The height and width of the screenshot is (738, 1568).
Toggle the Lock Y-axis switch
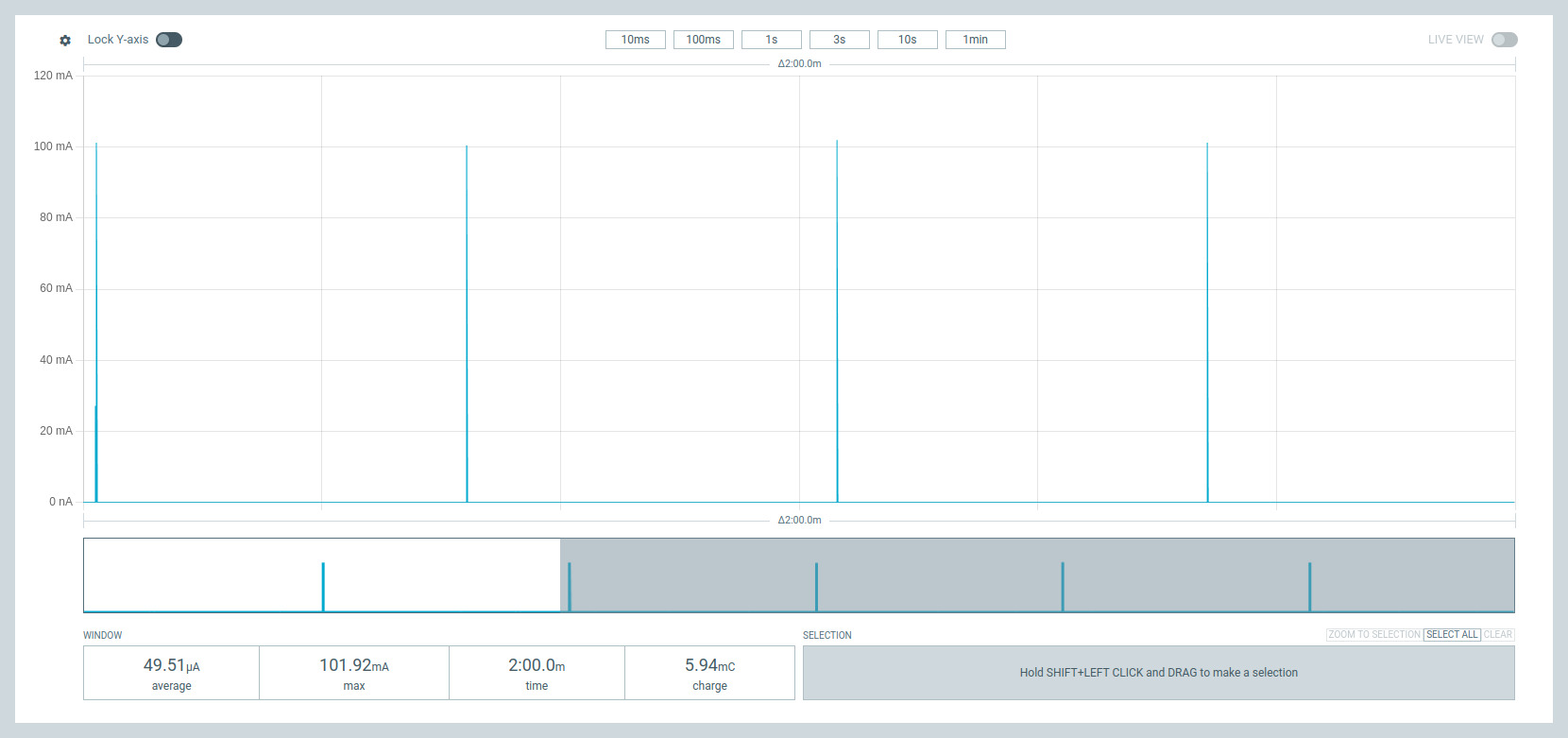[169, 40]
